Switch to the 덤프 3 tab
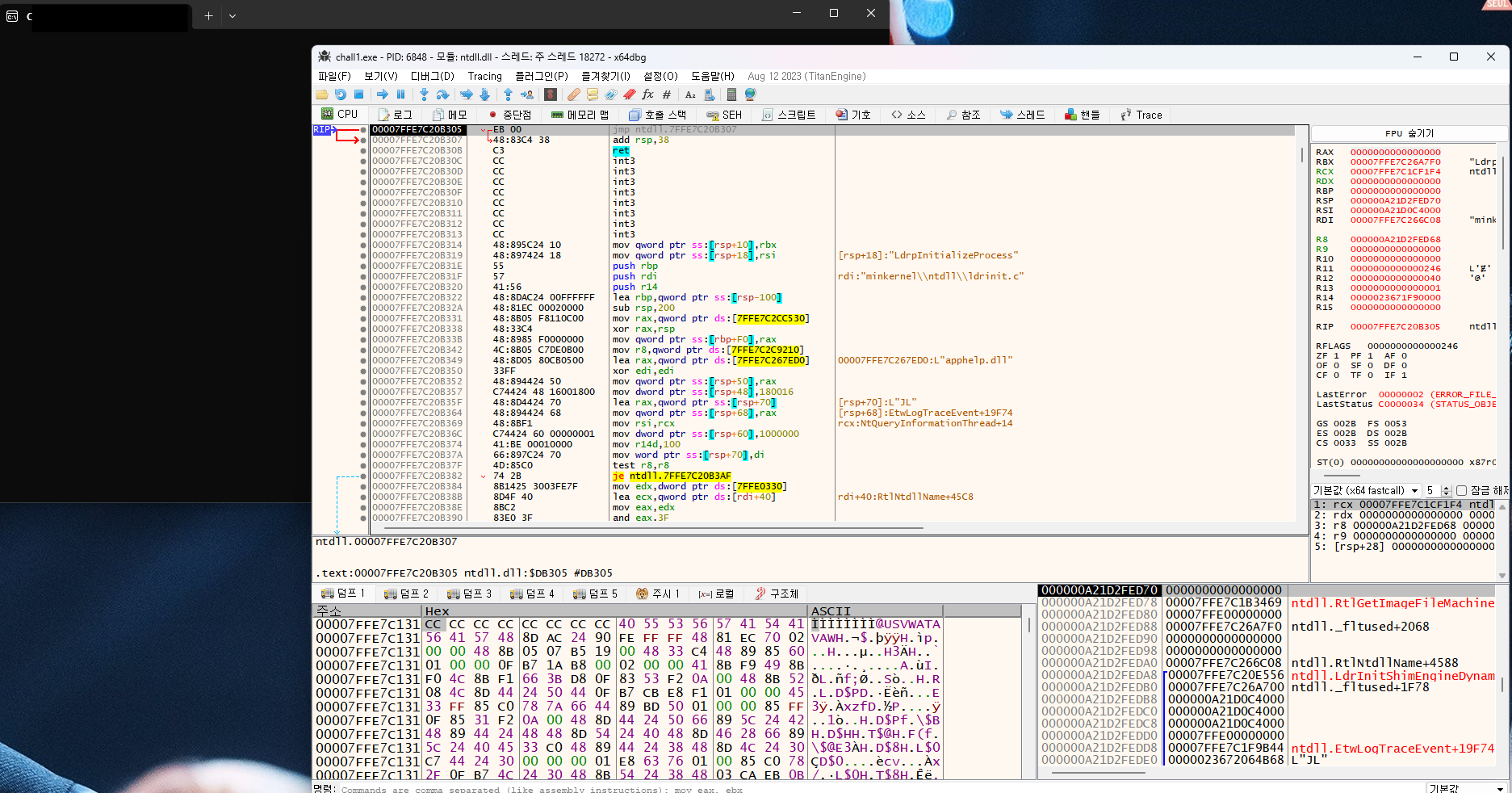The height and width of the screenshot is (793, 1512). pos(469,594)
